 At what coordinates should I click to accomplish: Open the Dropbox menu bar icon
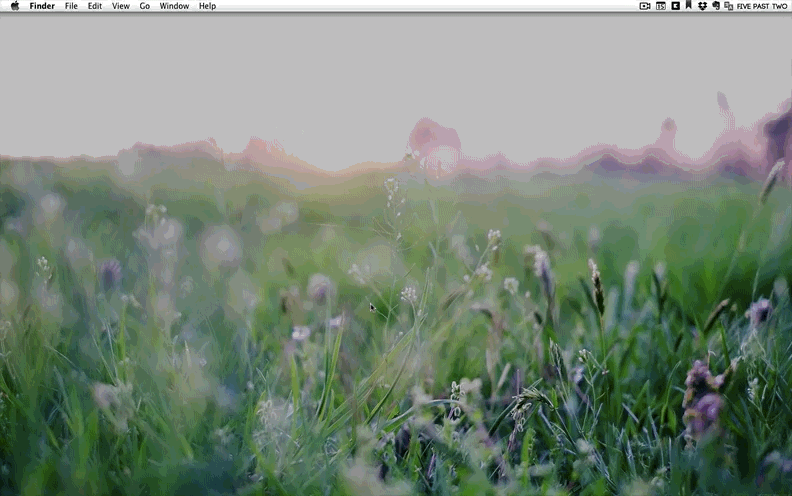point(702,6)
